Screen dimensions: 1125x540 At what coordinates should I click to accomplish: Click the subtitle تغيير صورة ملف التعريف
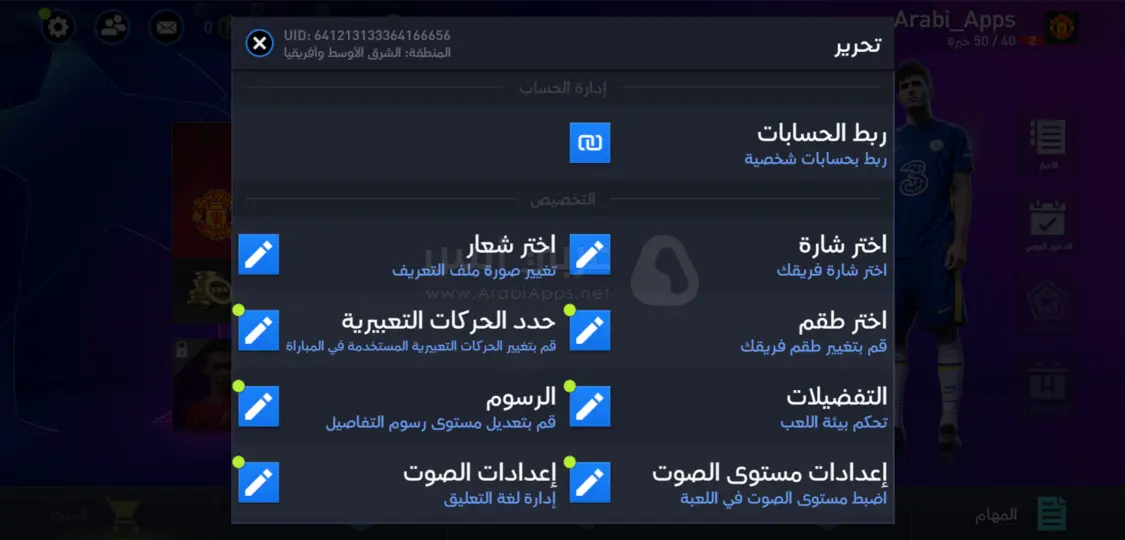click(474, 270)
